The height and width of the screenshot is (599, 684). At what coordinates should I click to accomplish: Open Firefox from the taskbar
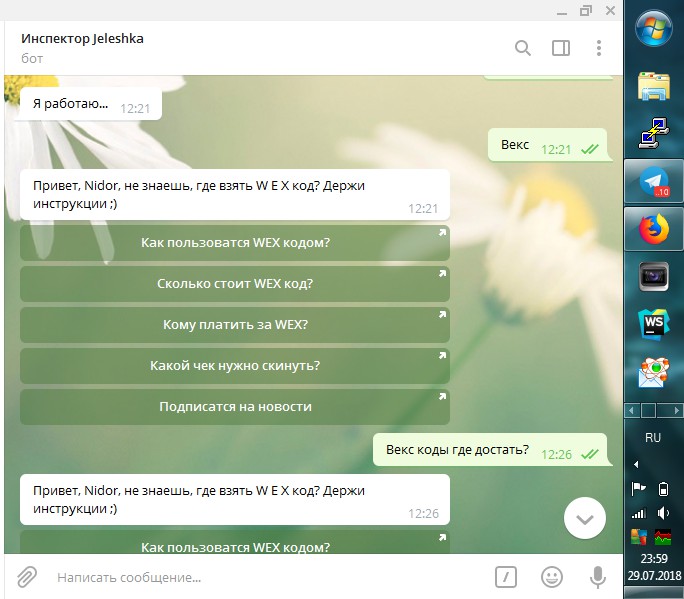point(654,229)
